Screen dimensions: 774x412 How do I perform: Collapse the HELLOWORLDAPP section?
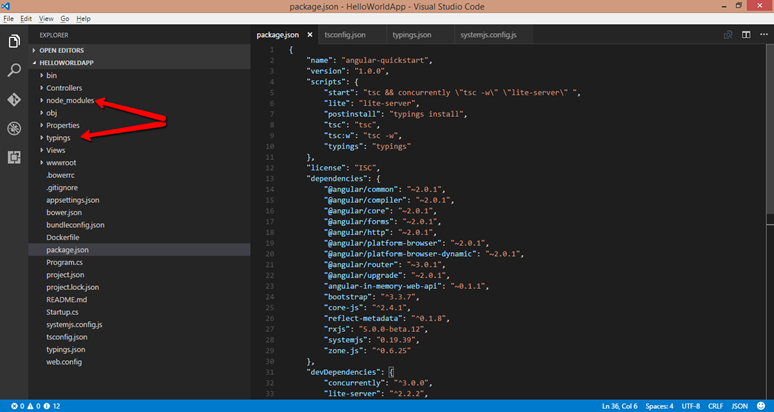click(x=139, y=63)
